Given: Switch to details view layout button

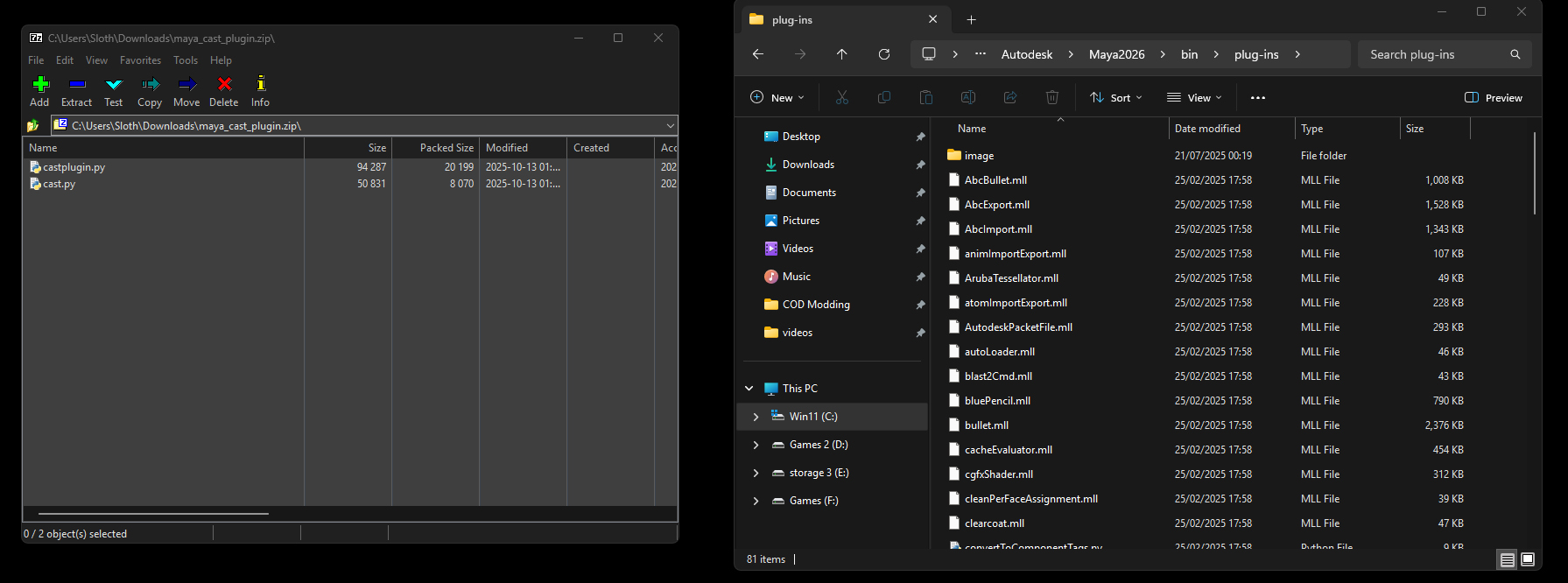Looking at the screenshot, I should (1507, 559).
